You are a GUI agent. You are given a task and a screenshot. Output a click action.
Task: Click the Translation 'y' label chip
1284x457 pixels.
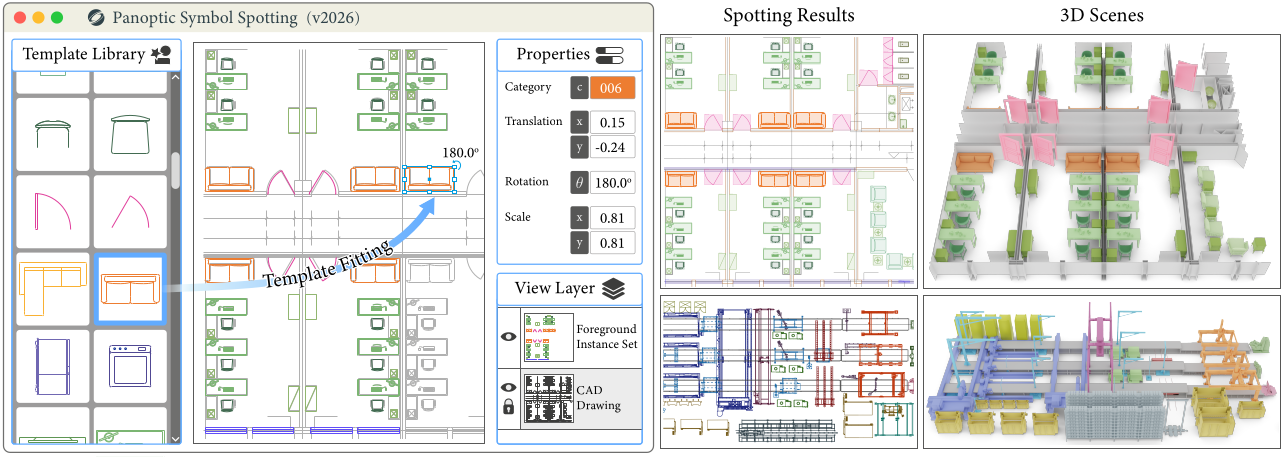(x=579, y=148)
